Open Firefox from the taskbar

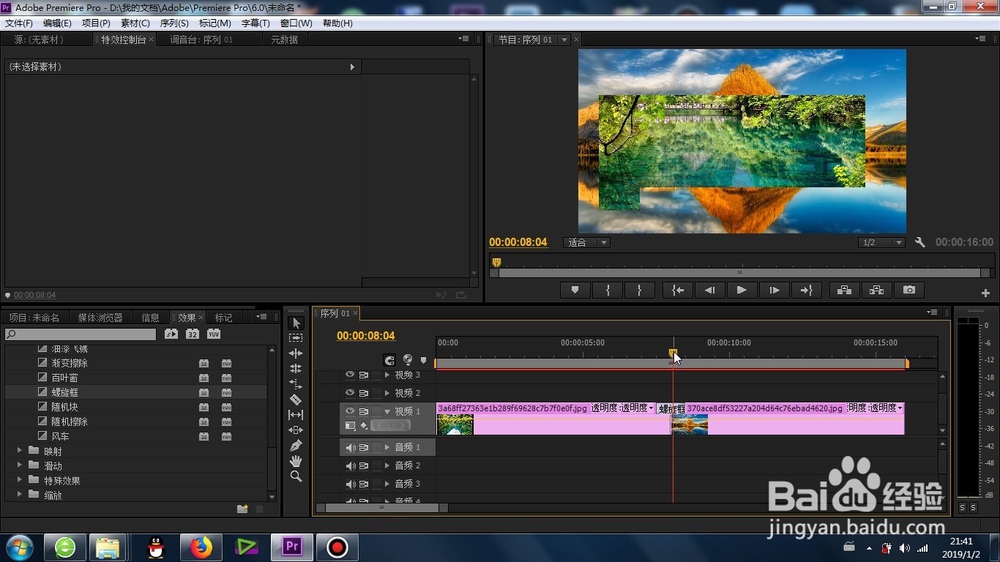click(201, 547)
